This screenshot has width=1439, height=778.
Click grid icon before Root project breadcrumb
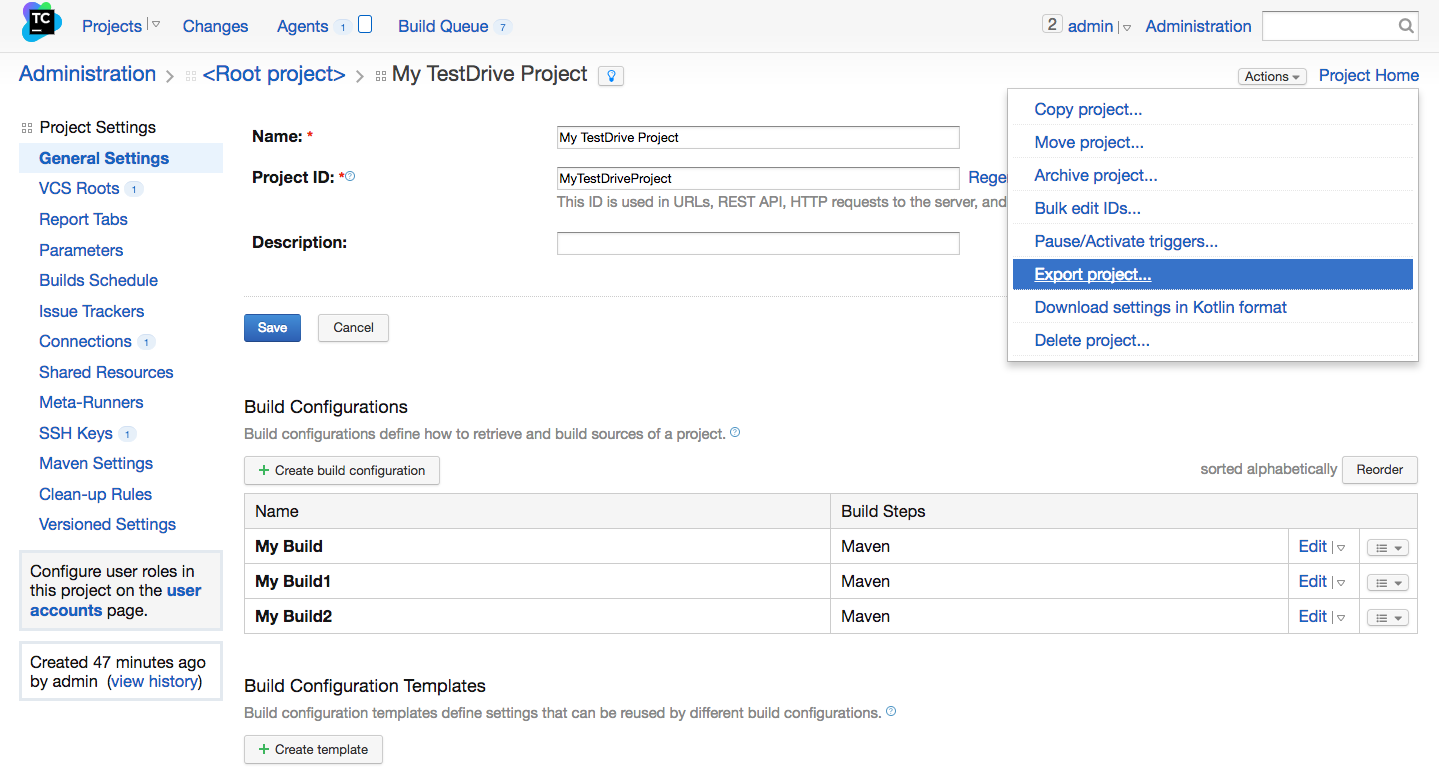(191, 76)
